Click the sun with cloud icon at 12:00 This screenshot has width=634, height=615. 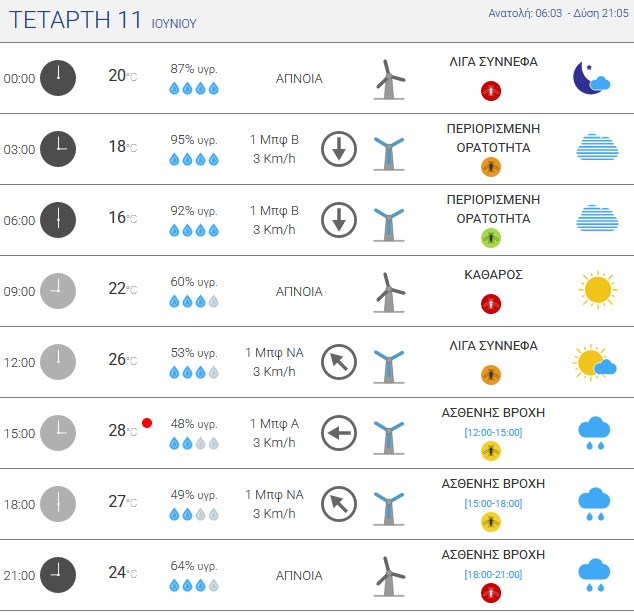(x=594, y=363)
